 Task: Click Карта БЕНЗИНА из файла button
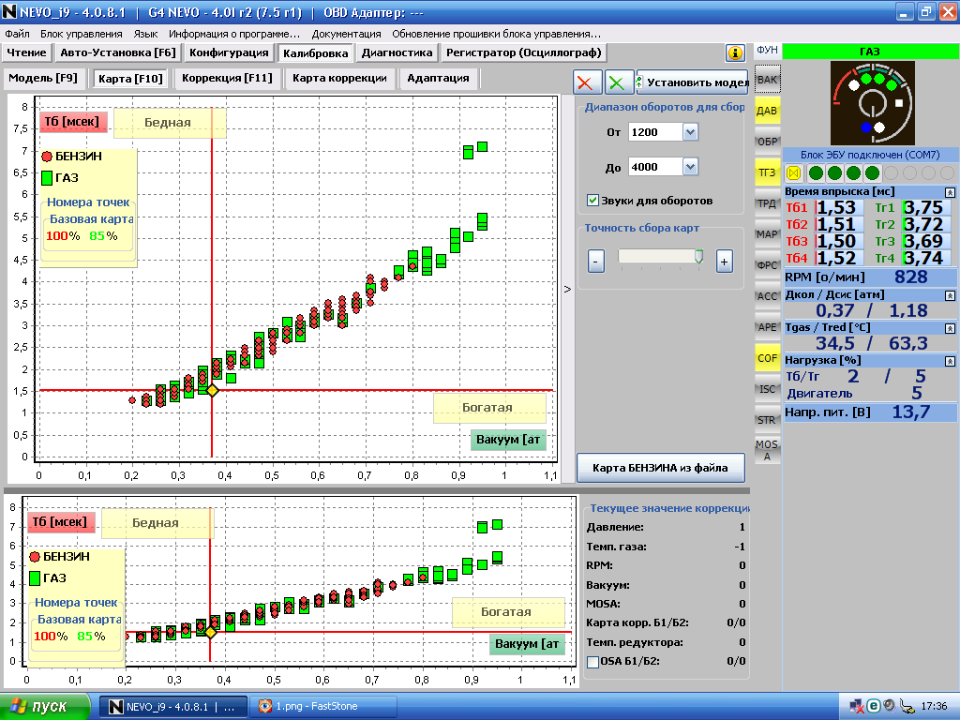pos(661,467)
